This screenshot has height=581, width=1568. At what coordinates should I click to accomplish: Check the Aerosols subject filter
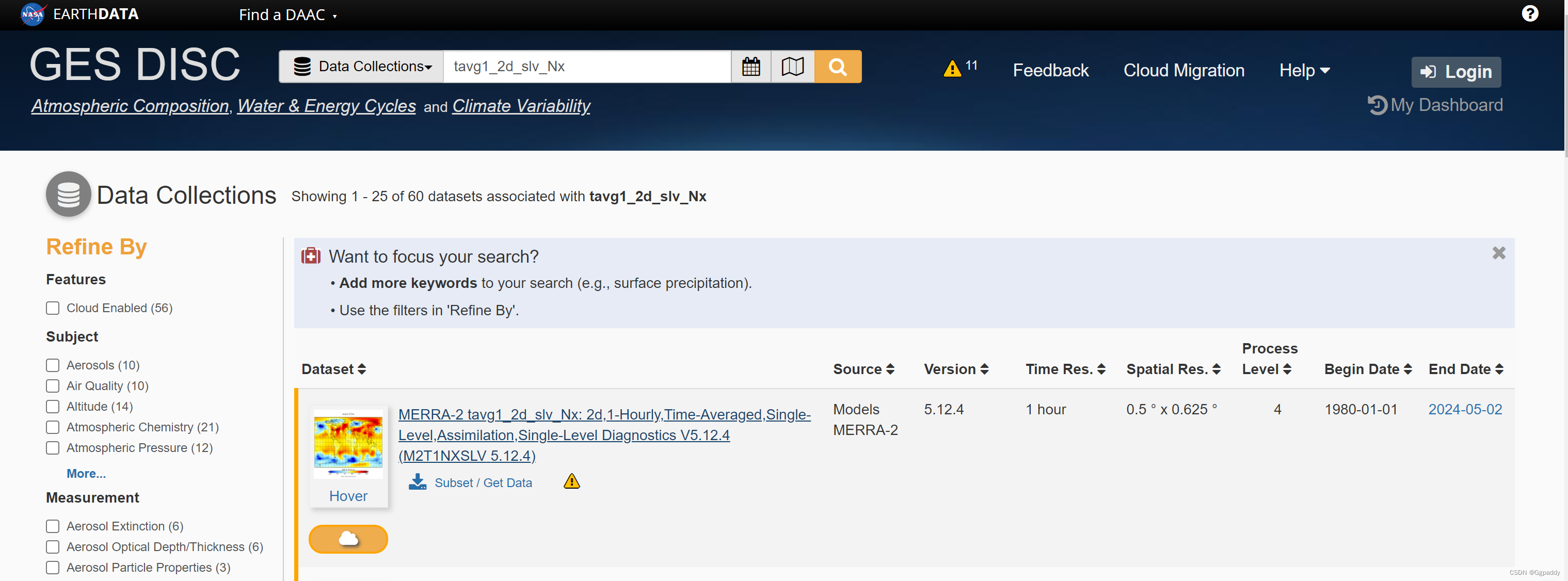pos(53,365)
